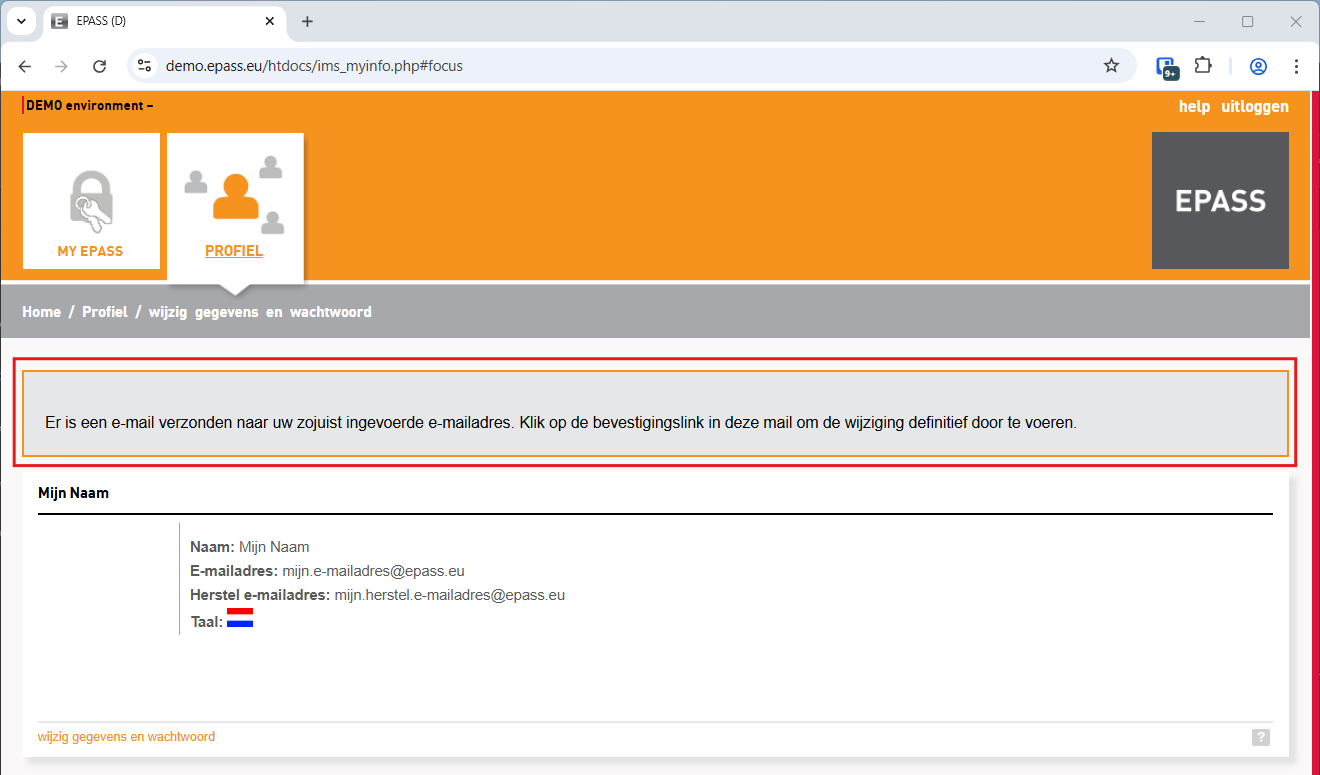
Task: Click the address bar URL
Action: (314, 66)
